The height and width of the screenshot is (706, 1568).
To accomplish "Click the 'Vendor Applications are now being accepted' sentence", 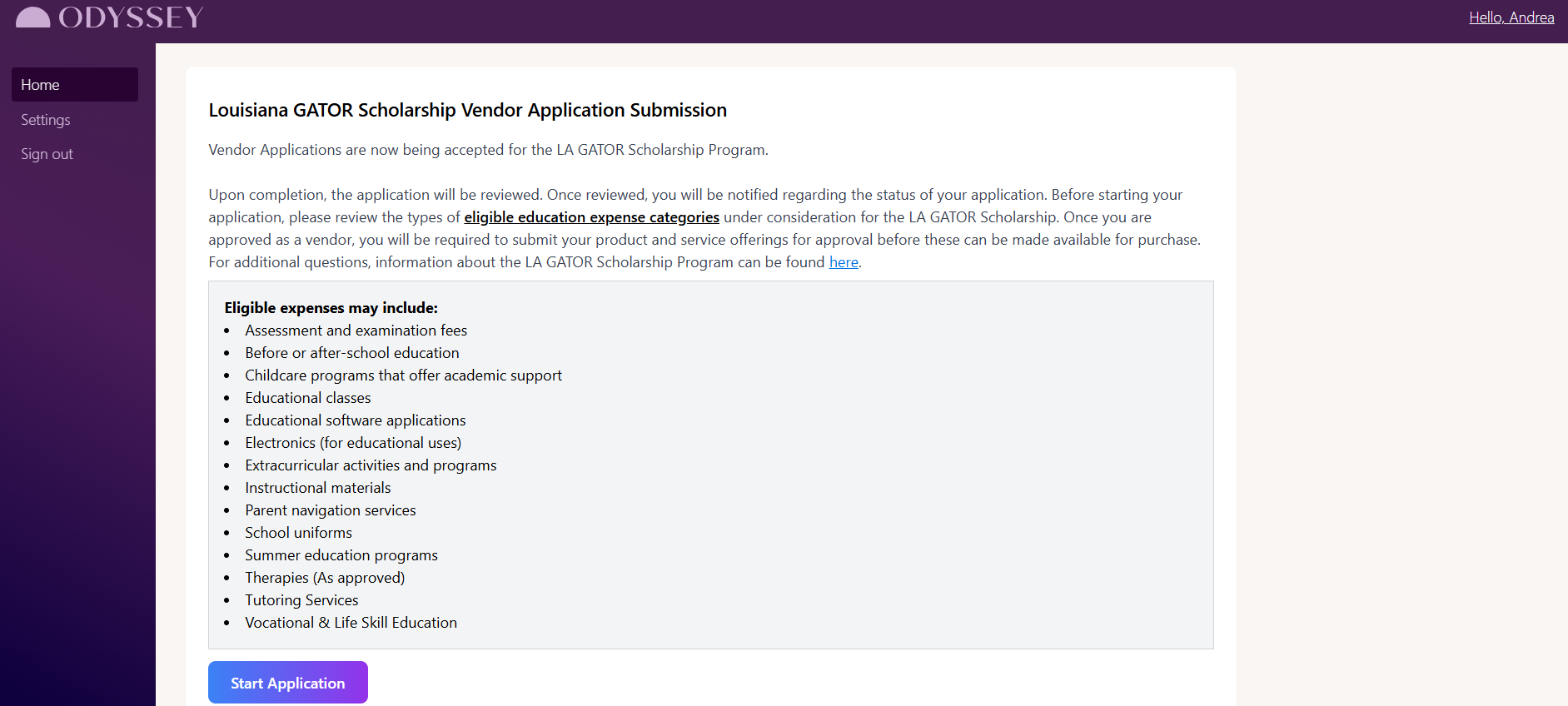I will [488, 150].
